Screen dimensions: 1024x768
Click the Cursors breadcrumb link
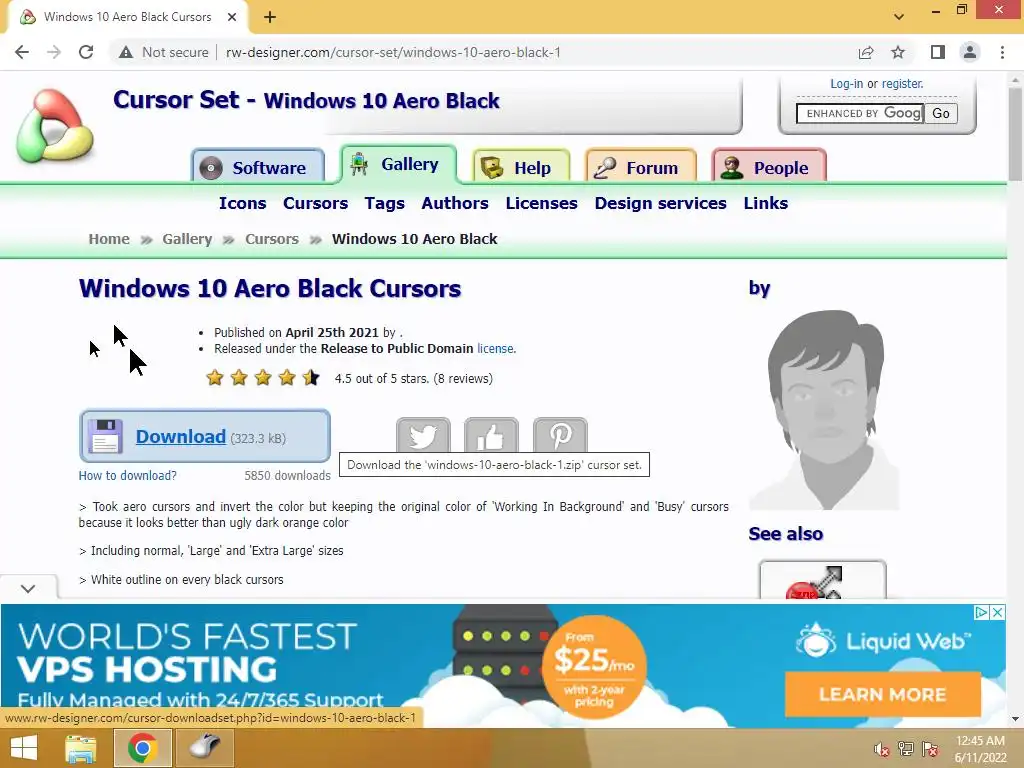point(272,239)
